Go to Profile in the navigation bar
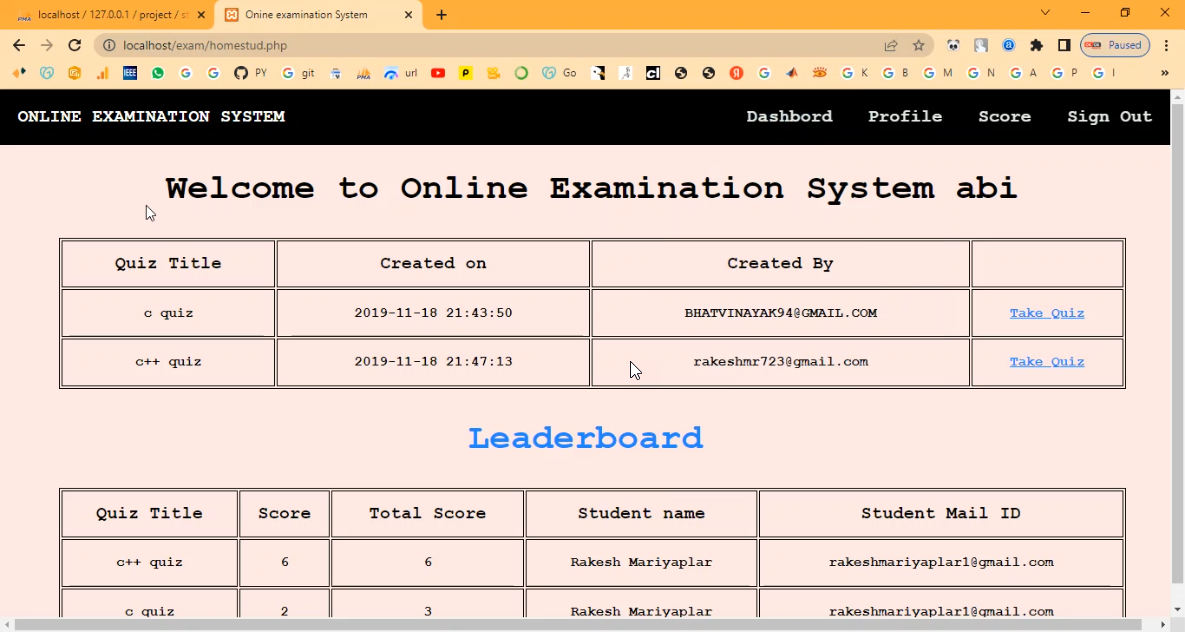Viewport: 1185px width, 632px height. (x=904, y=117)
